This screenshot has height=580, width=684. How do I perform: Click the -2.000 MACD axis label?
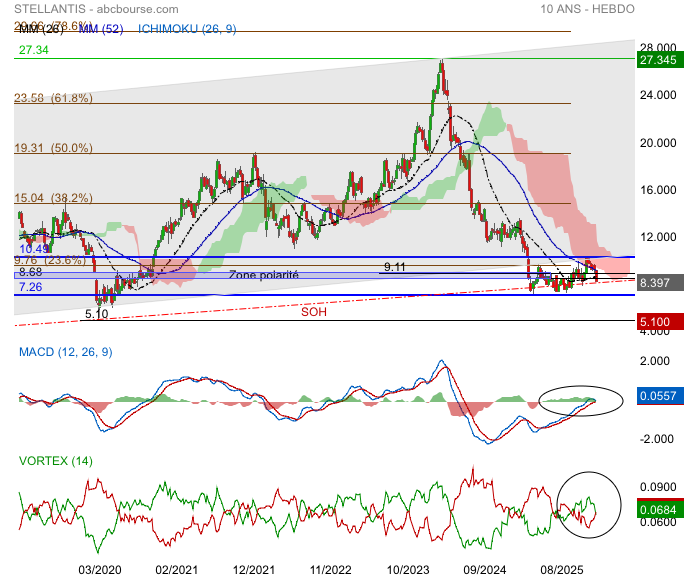[657, 439]
